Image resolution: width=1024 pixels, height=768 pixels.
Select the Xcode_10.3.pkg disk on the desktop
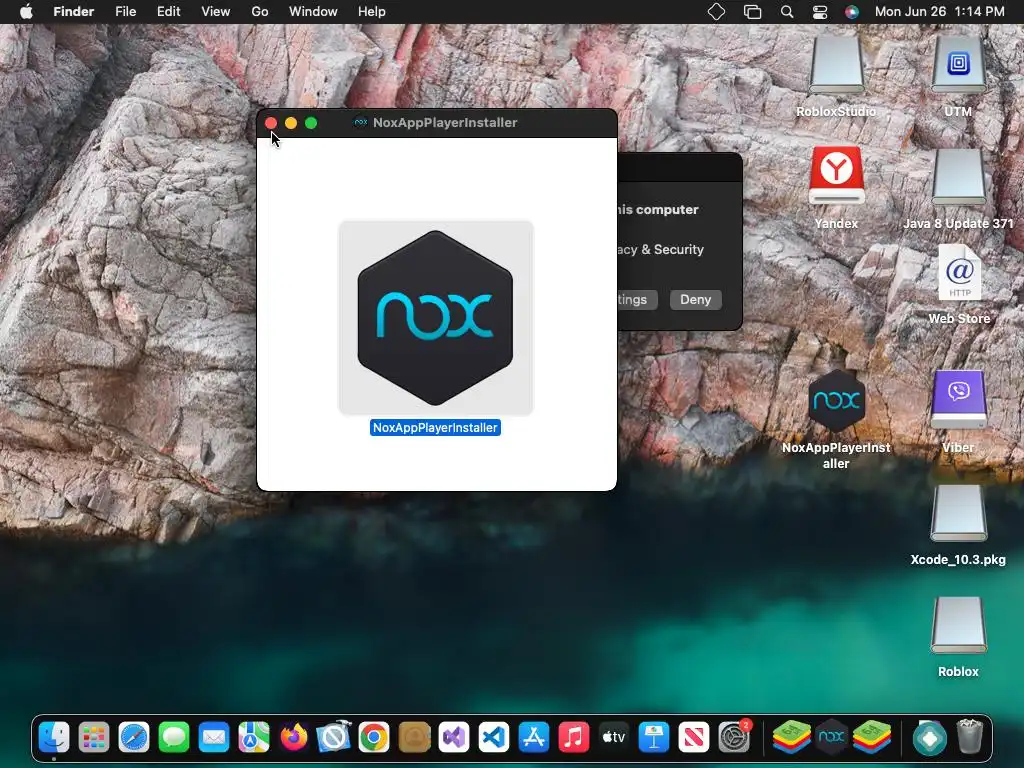coord(958,513)
